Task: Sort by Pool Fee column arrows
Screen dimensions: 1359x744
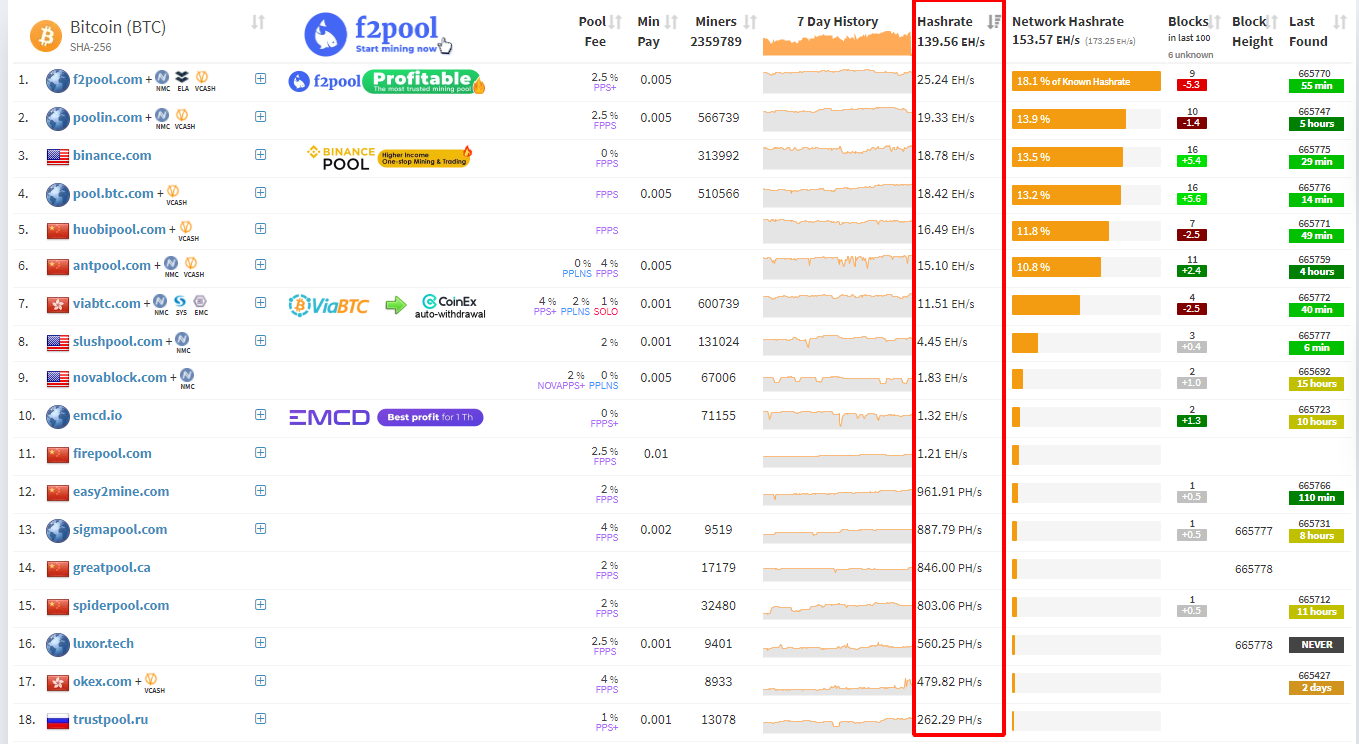Action: 616,21
